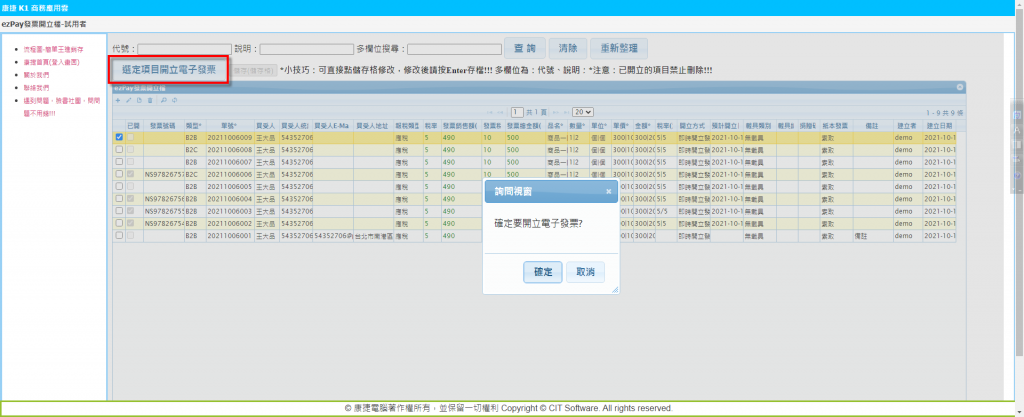The height and width of the screenshot is (417, 1024).
Task: Sort grid by 類型 column header
Action: point(191,125)
